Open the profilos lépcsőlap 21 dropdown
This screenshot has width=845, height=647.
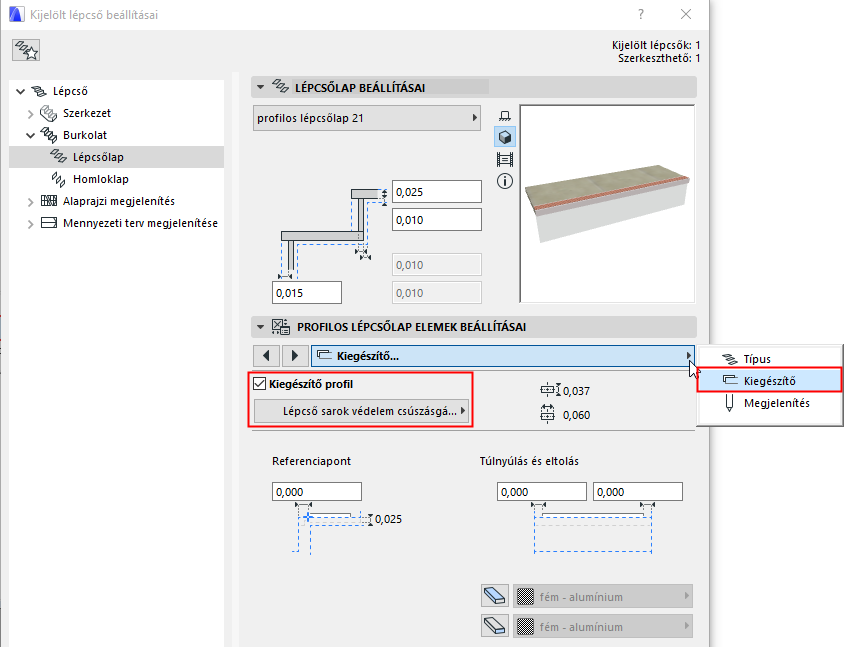pos(366,118)
